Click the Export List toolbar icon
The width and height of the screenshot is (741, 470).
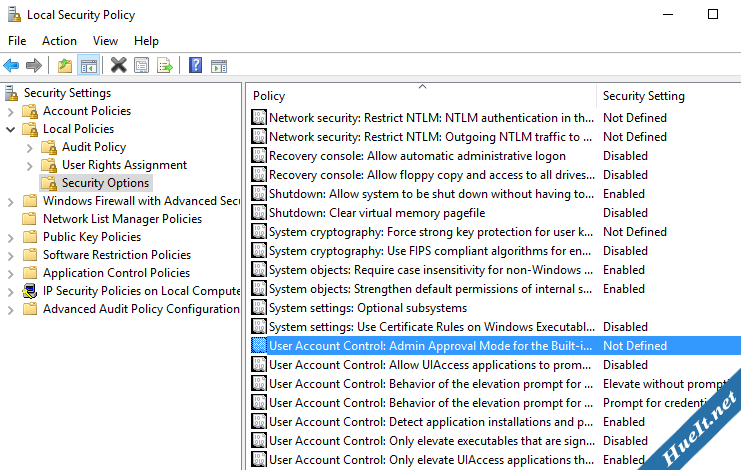(165, 65)
